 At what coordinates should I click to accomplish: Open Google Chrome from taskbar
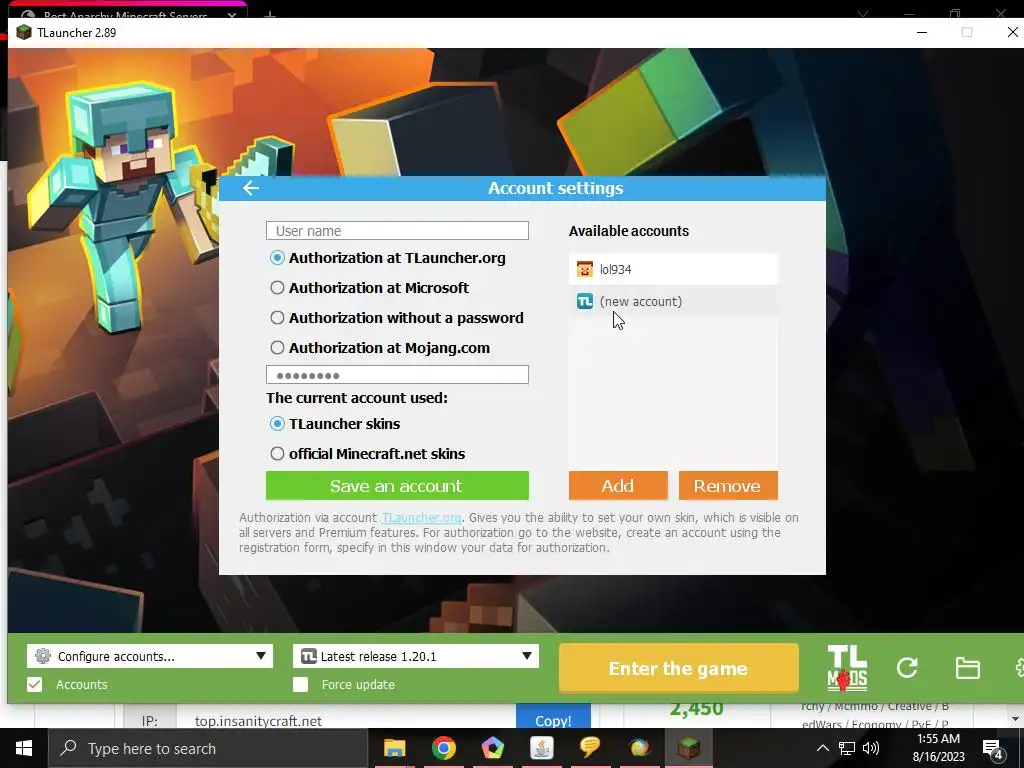pos(443,748)
